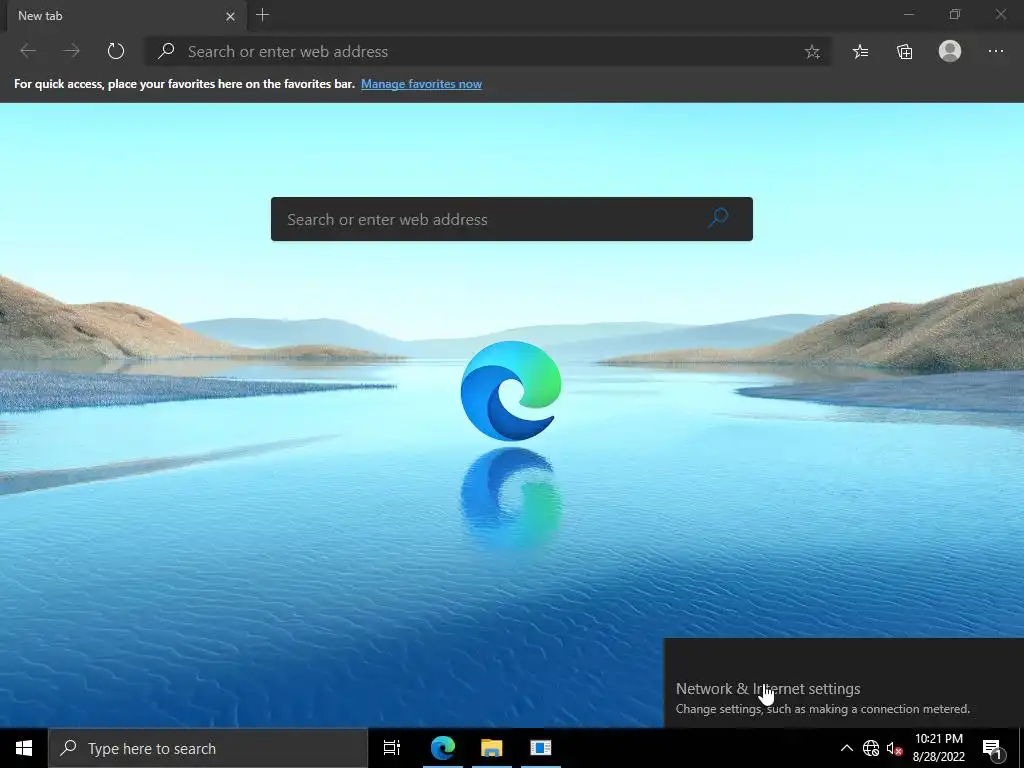
Task: Minimize the Edge window
Action: pyautogui.click(x=908, y=14)
